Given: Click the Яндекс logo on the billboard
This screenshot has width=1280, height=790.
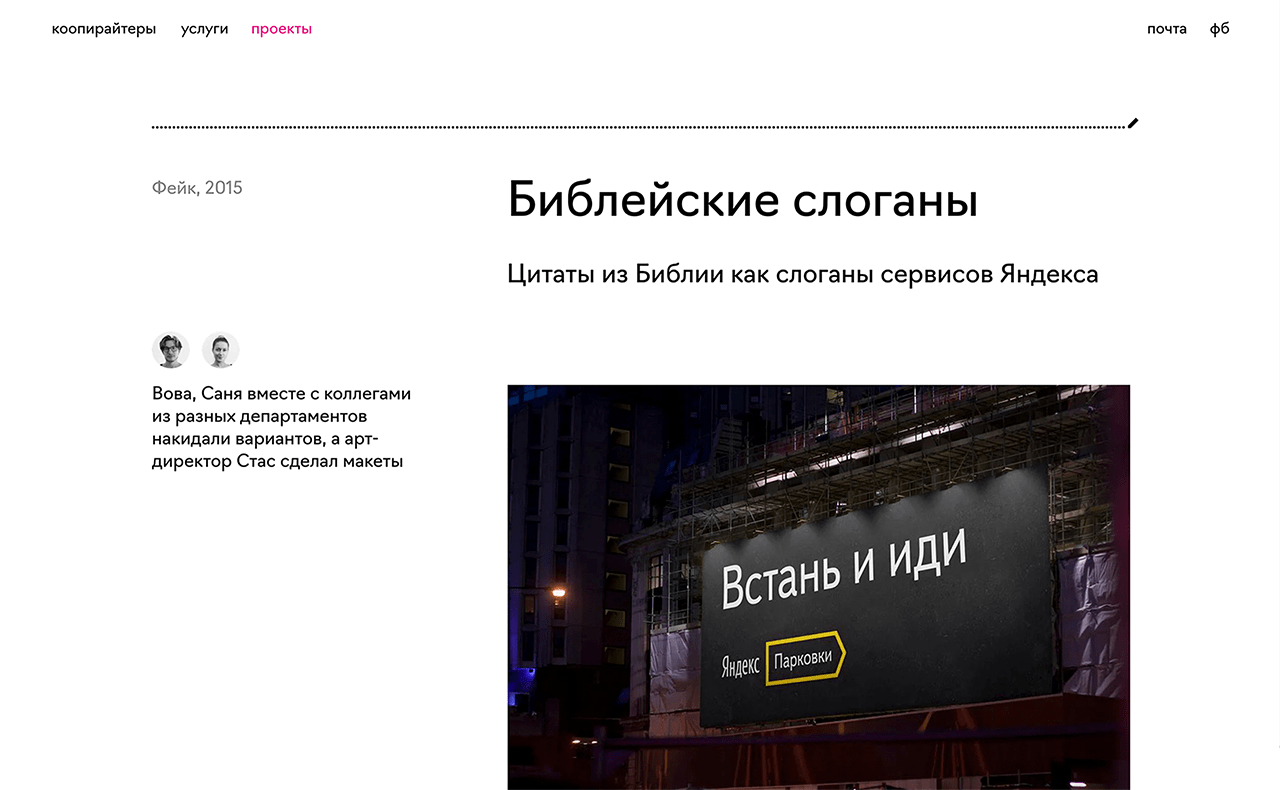Looking at the screenshot, I should click(740, 668).
